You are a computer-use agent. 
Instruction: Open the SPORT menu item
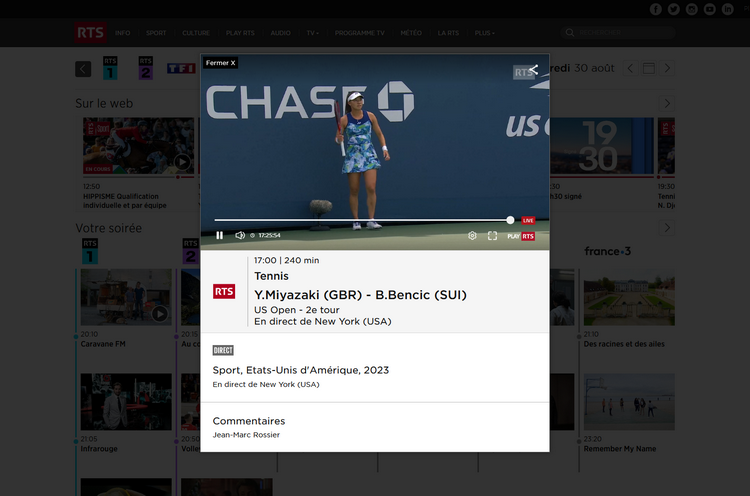coord(156,33)
